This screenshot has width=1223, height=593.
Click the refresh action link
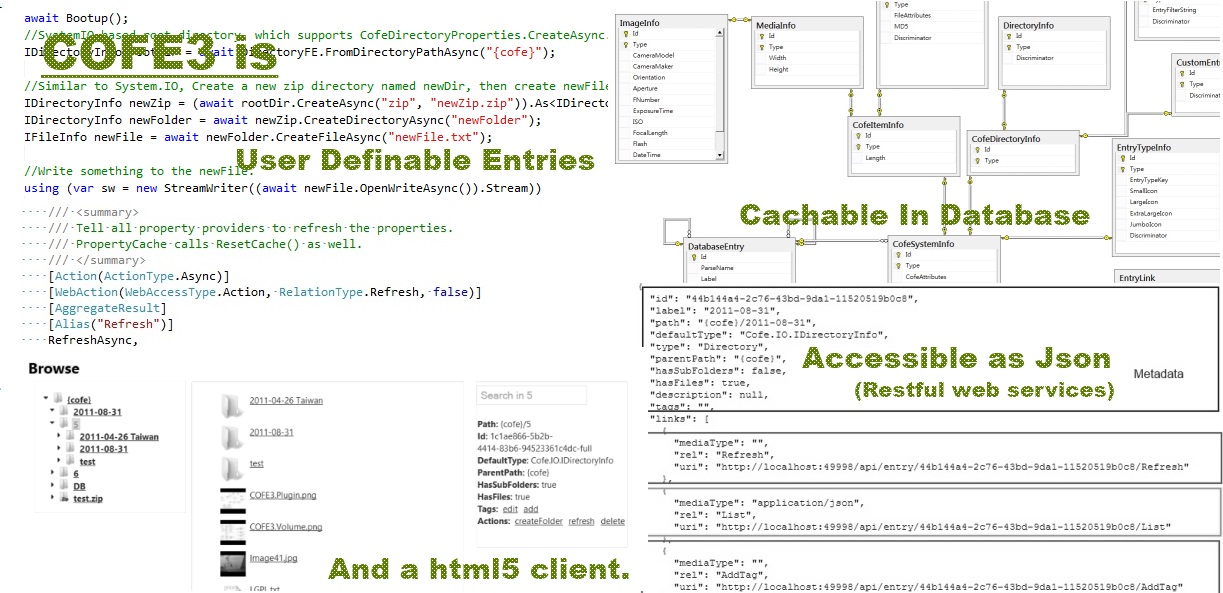(x=581, y=521)
